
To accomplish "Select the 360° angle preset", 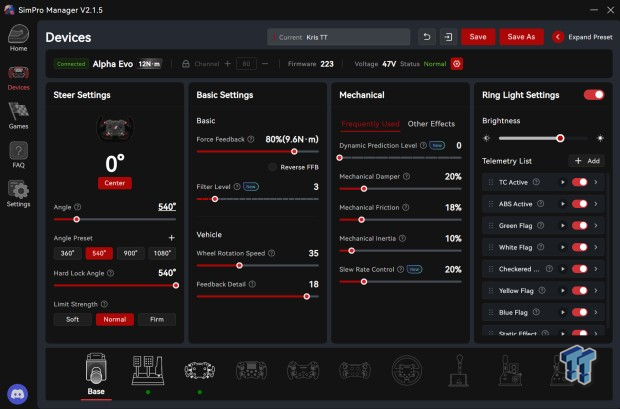I will pos(68,253).
